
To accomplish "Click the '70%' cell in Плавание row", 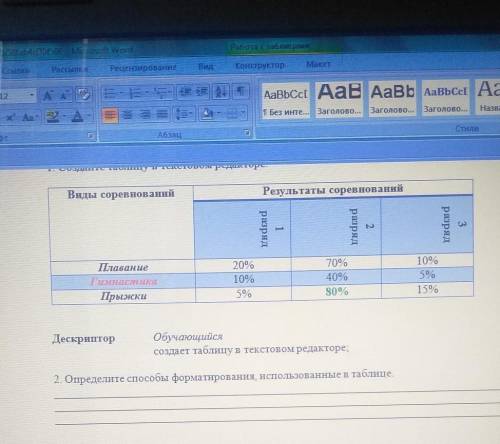I will 337,263.
